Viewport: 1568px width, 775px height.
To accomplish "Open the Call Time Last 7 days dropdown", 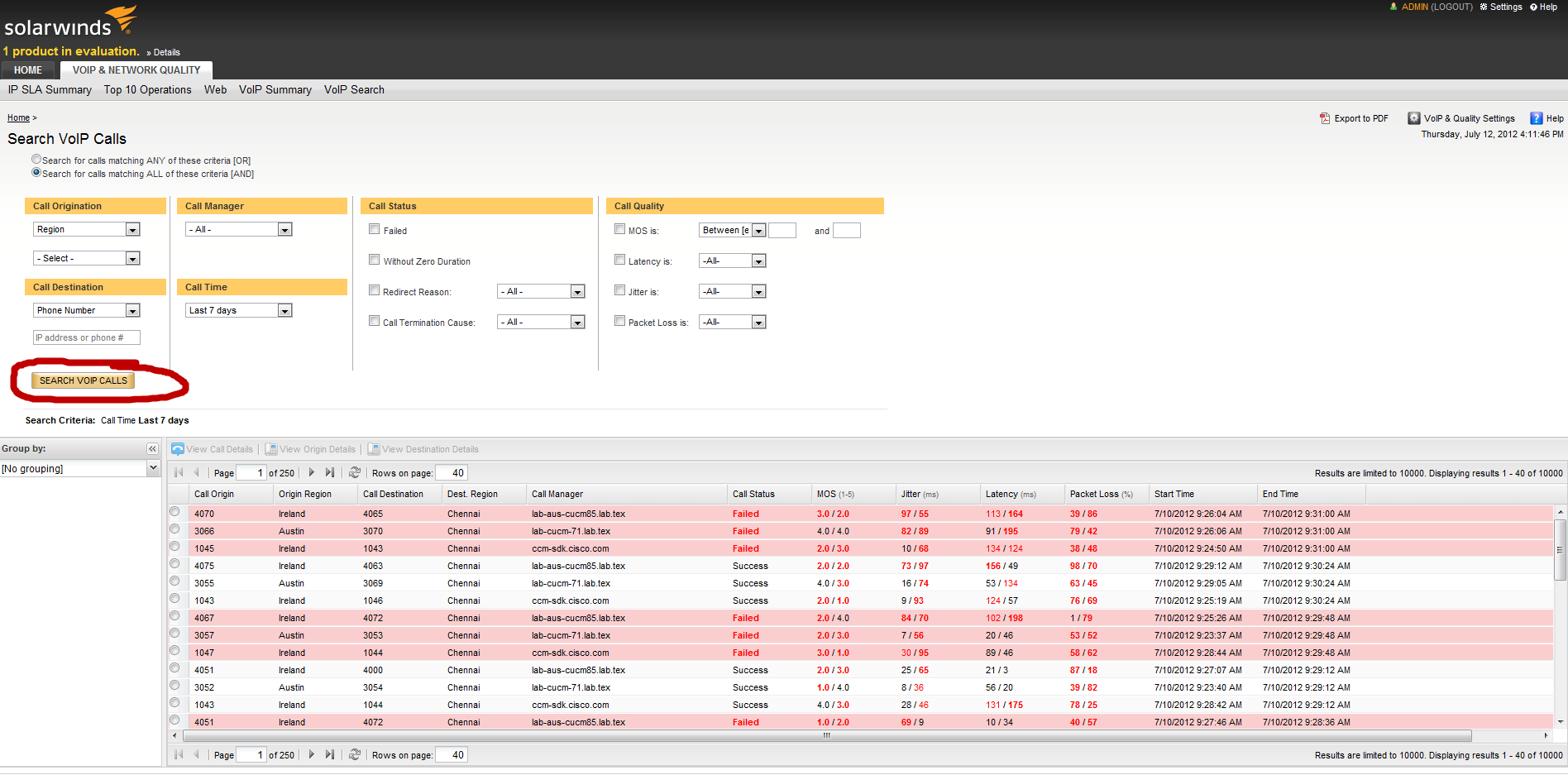I will 239,310.
